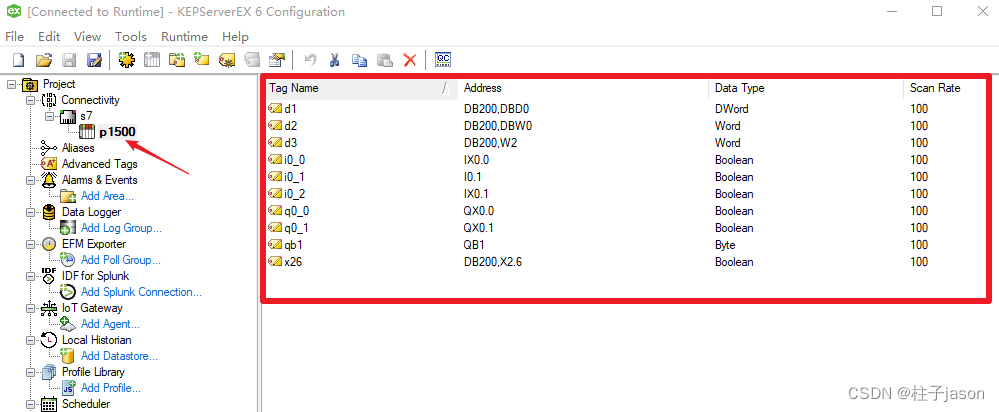Open the Tools menu

131,37
